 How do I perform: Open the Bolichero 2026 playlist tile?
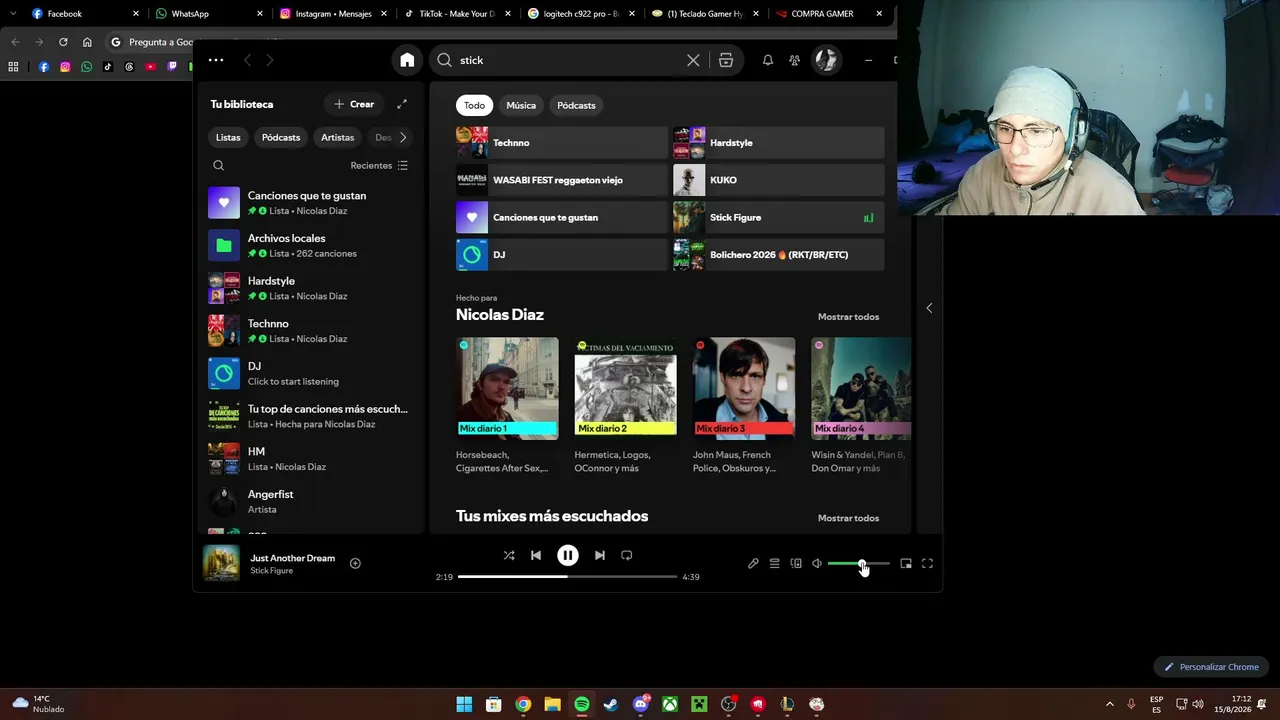coord(779,255)
